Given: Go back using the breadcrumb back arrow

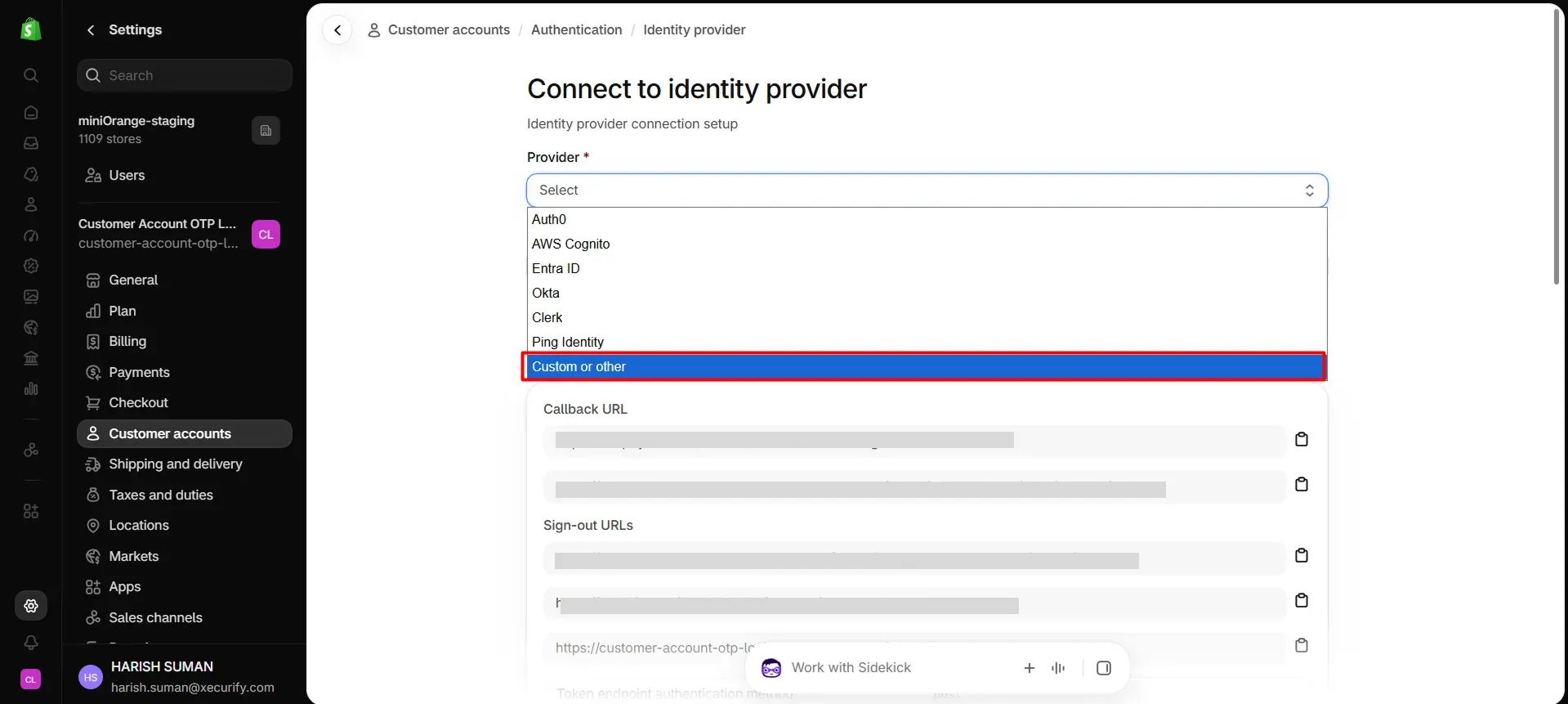Looking at the screenshot, I should pyautogui.click(x=337, y=30).
